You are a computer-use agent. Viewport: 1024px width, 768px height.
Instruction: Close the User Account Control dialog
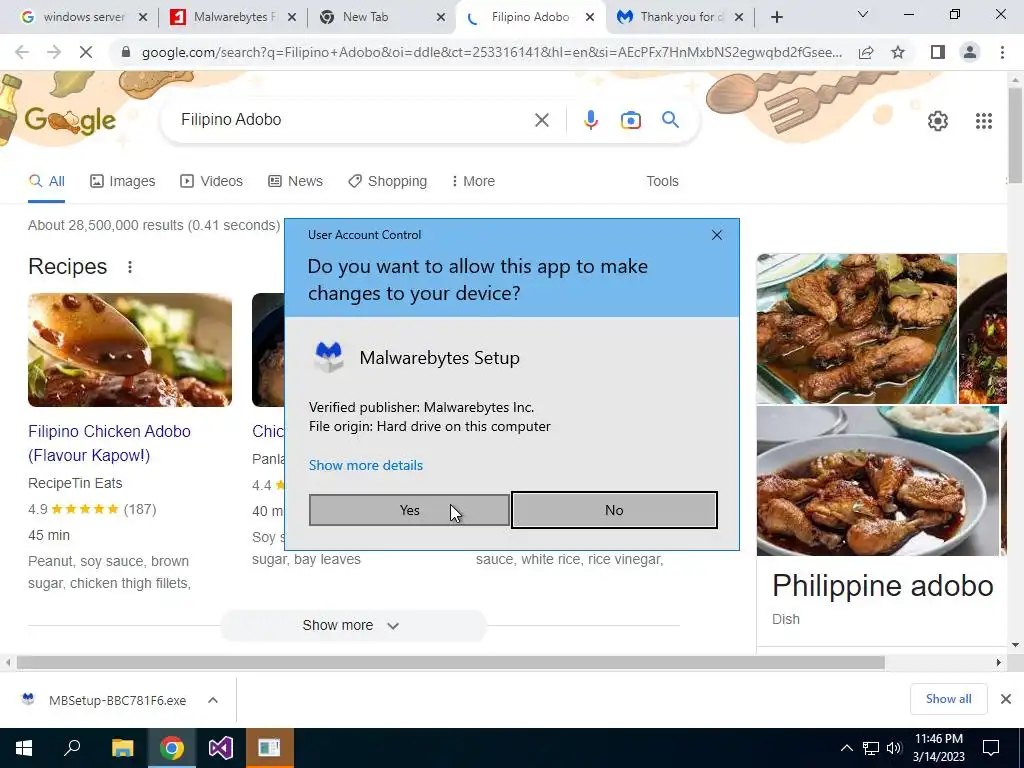click(x=716, y=235)
